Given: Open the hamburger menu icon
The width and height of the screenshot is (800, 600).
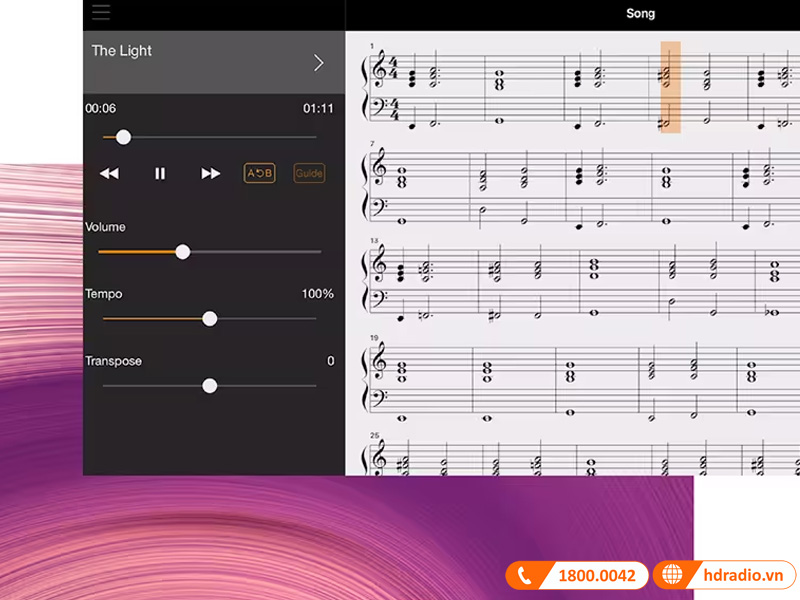Looking at the screenshot, I should pos(100,13).
